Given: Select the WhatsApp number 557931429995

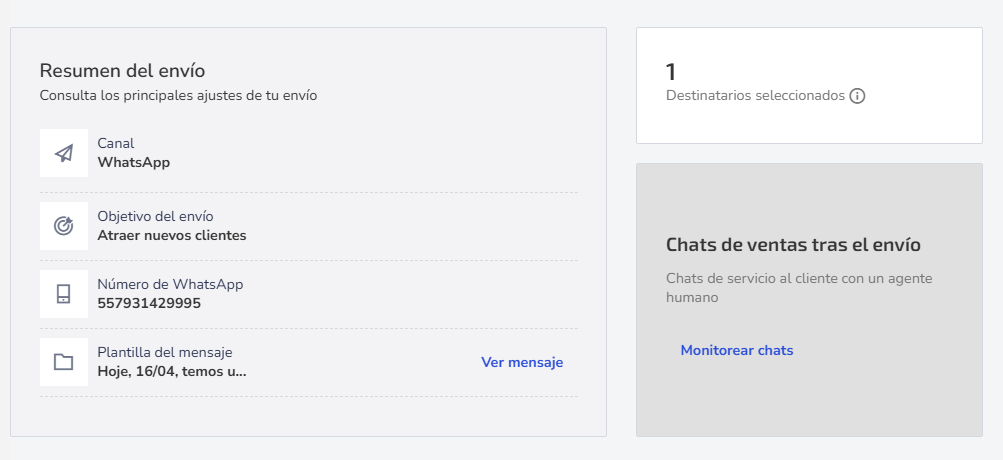Looking at the screenshot, I should [x=149, y=303].
